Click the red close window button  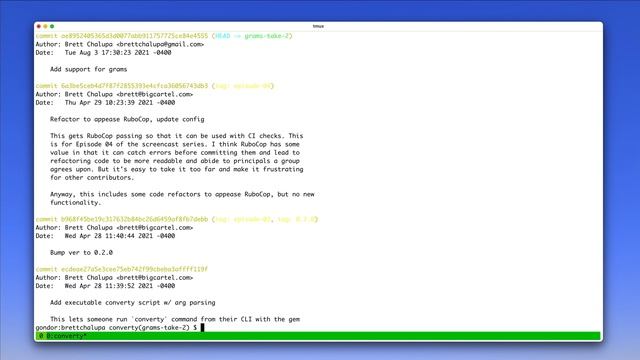(39, 26)
